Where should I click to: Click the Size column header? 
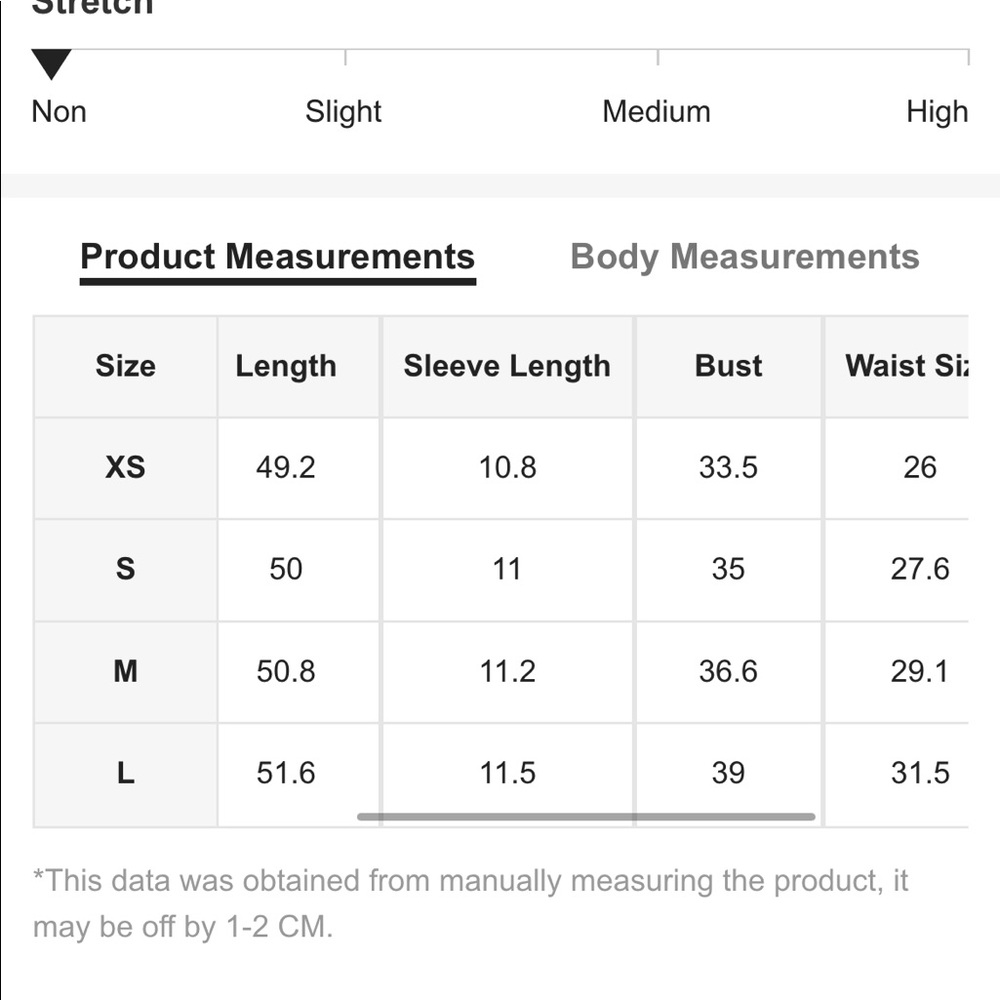click(x=125, y=367)
